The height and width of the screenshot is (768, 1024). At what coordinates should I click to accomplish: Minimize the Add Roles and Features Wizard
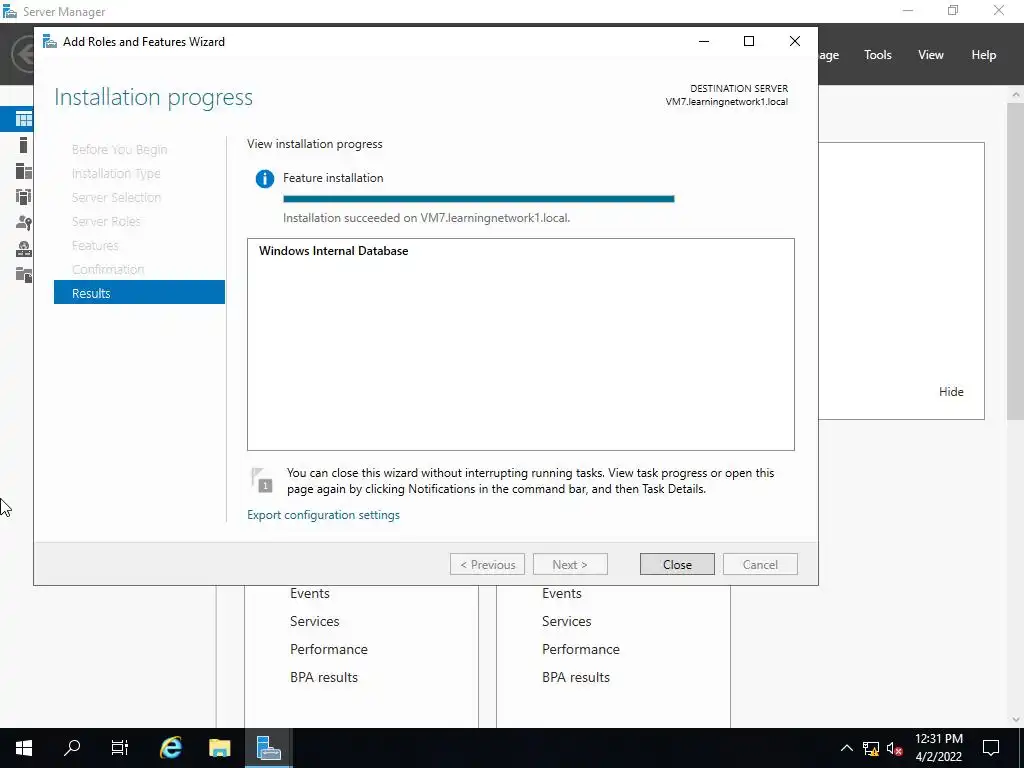click(704, 41)
